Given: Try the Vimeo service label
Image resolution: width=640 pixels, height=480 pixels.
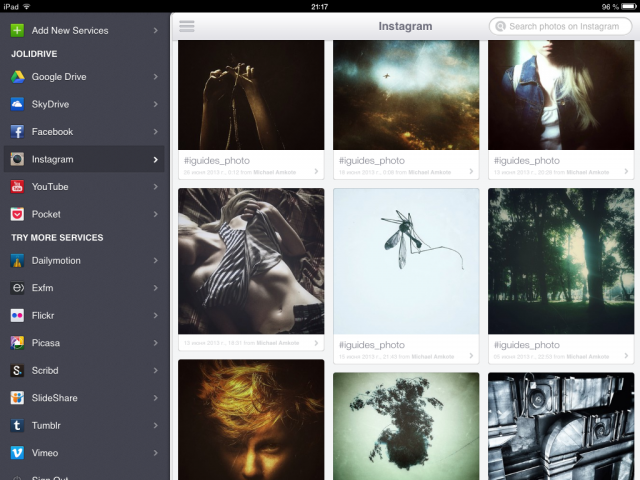Looking at the screenshot, I should coord(45,453).
